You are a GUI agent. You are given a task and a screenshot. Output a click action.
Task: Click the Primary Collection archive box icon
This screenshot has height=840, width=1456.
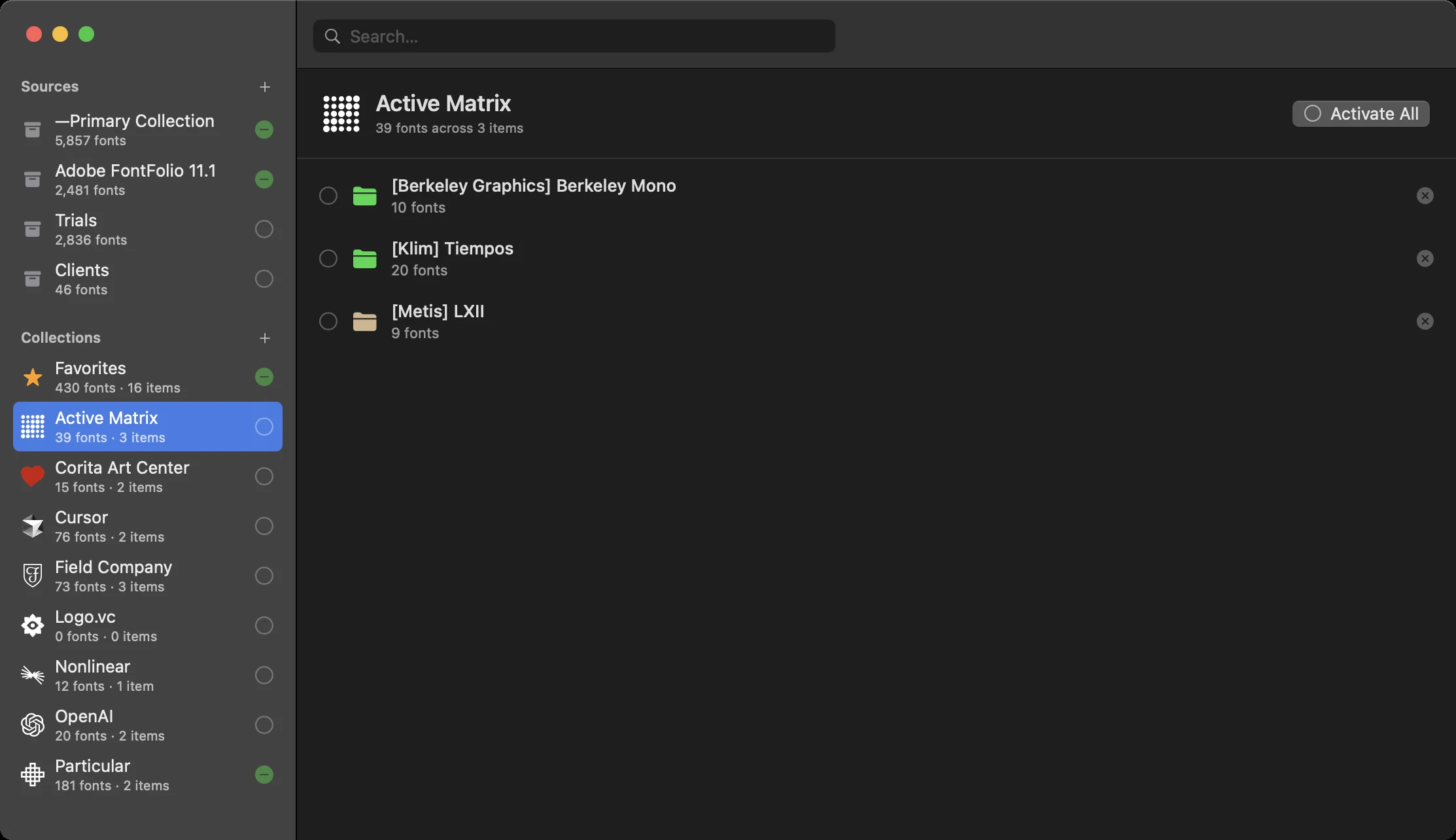pyautogui.click(x=32, y=130)
